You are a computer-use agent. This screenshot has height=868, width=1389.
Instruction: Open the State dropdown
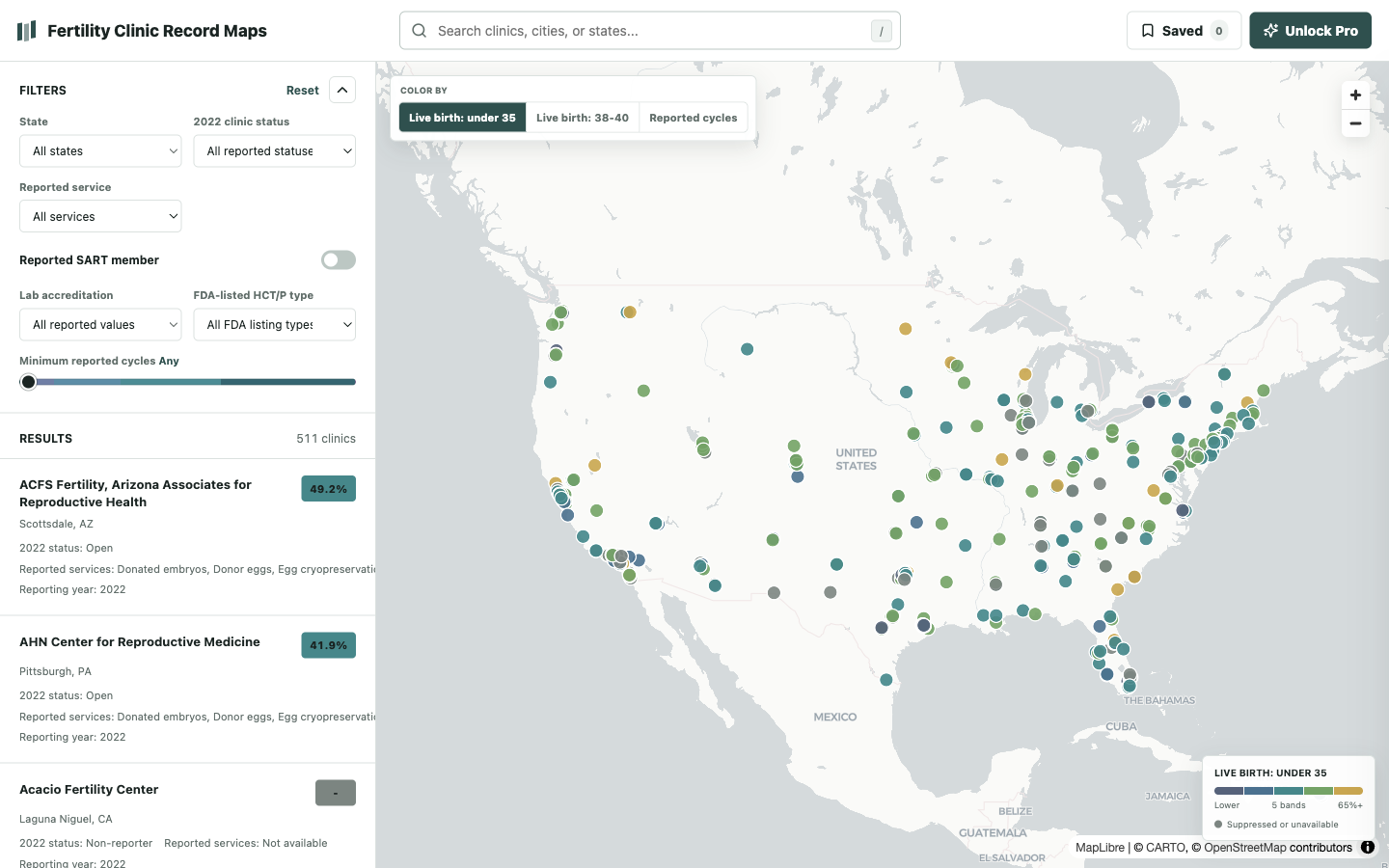click(x=100, y=151)
